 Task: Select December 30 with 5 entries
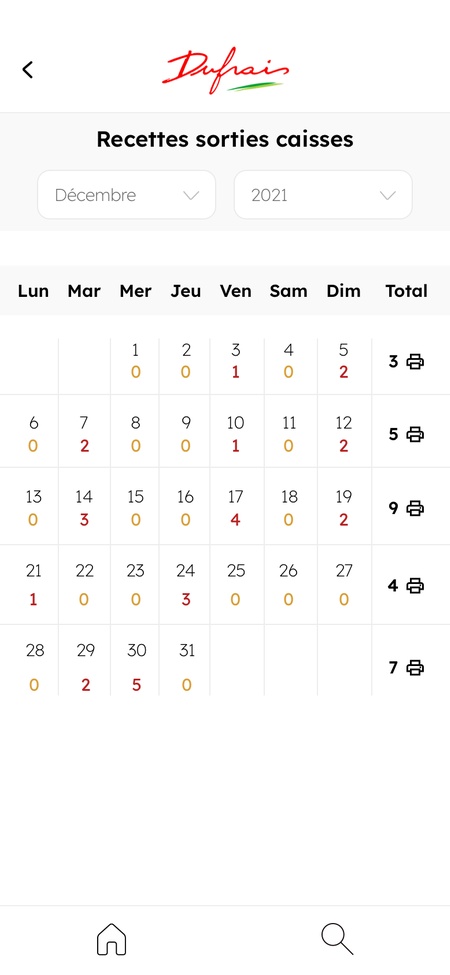136,667
